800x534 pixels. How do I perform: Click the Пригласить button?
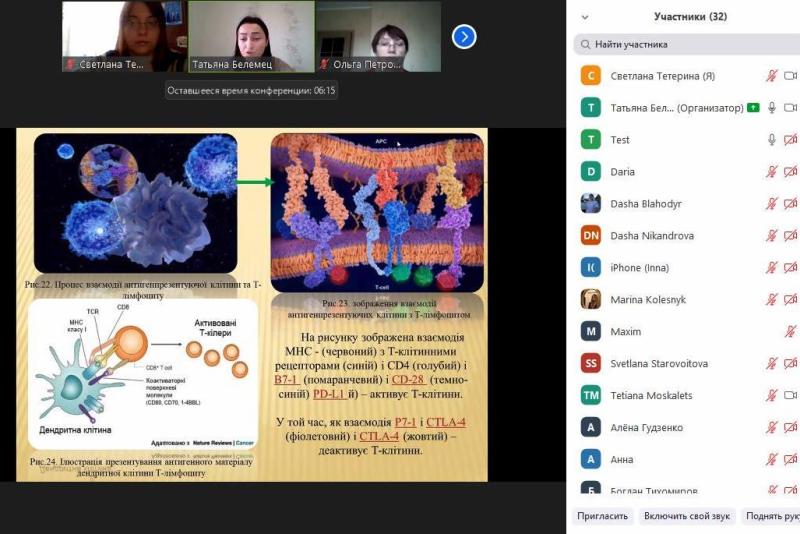[602, 516]
